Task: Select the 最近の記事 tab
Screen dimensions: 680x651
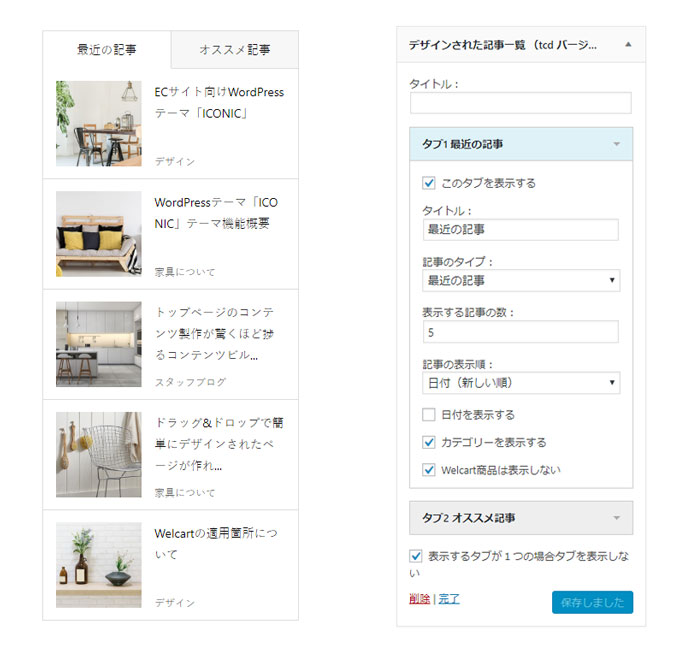Action: coord(107,49)
